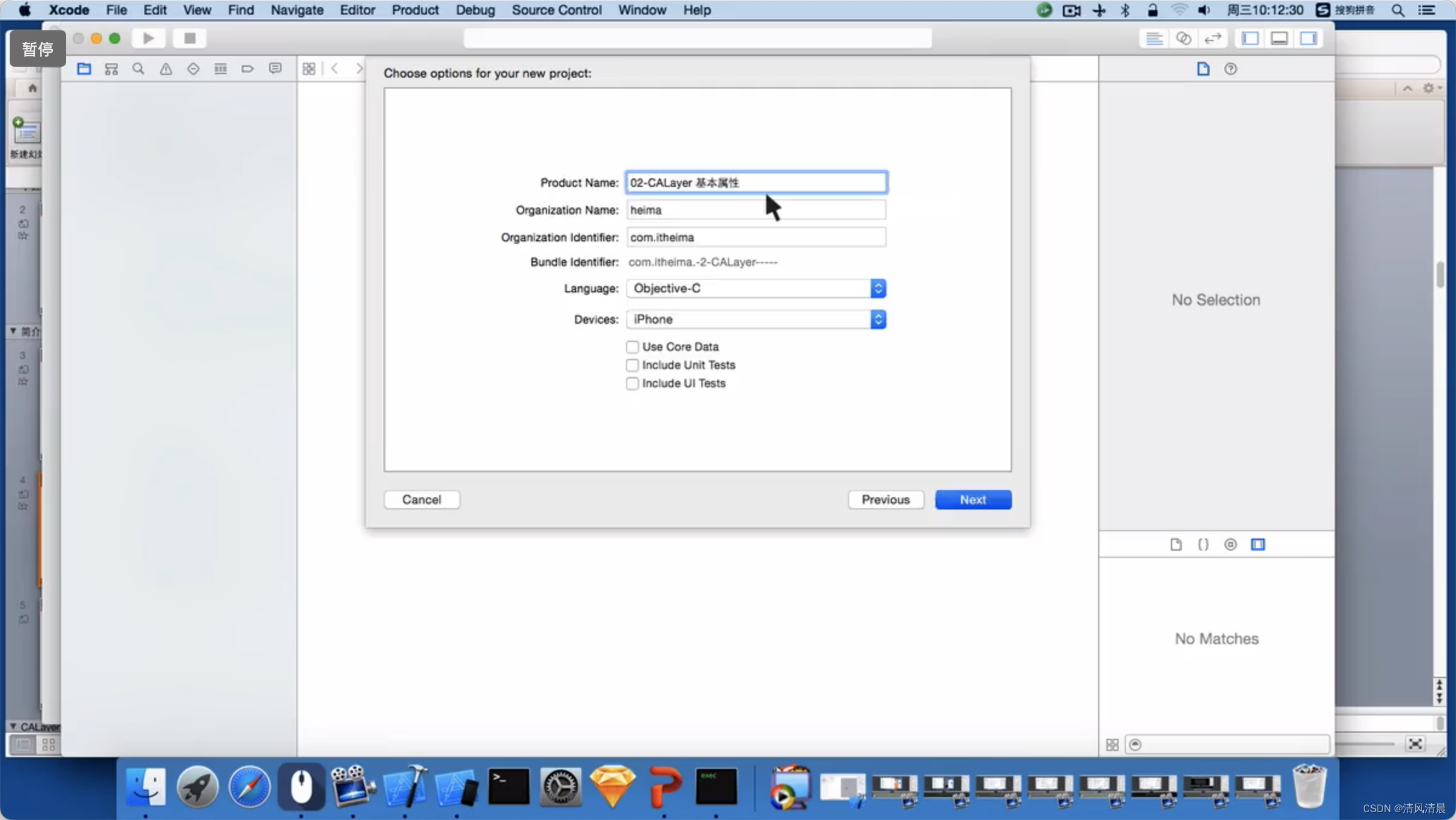Expand the Devices dropdown menu

[x=877, y=319]
